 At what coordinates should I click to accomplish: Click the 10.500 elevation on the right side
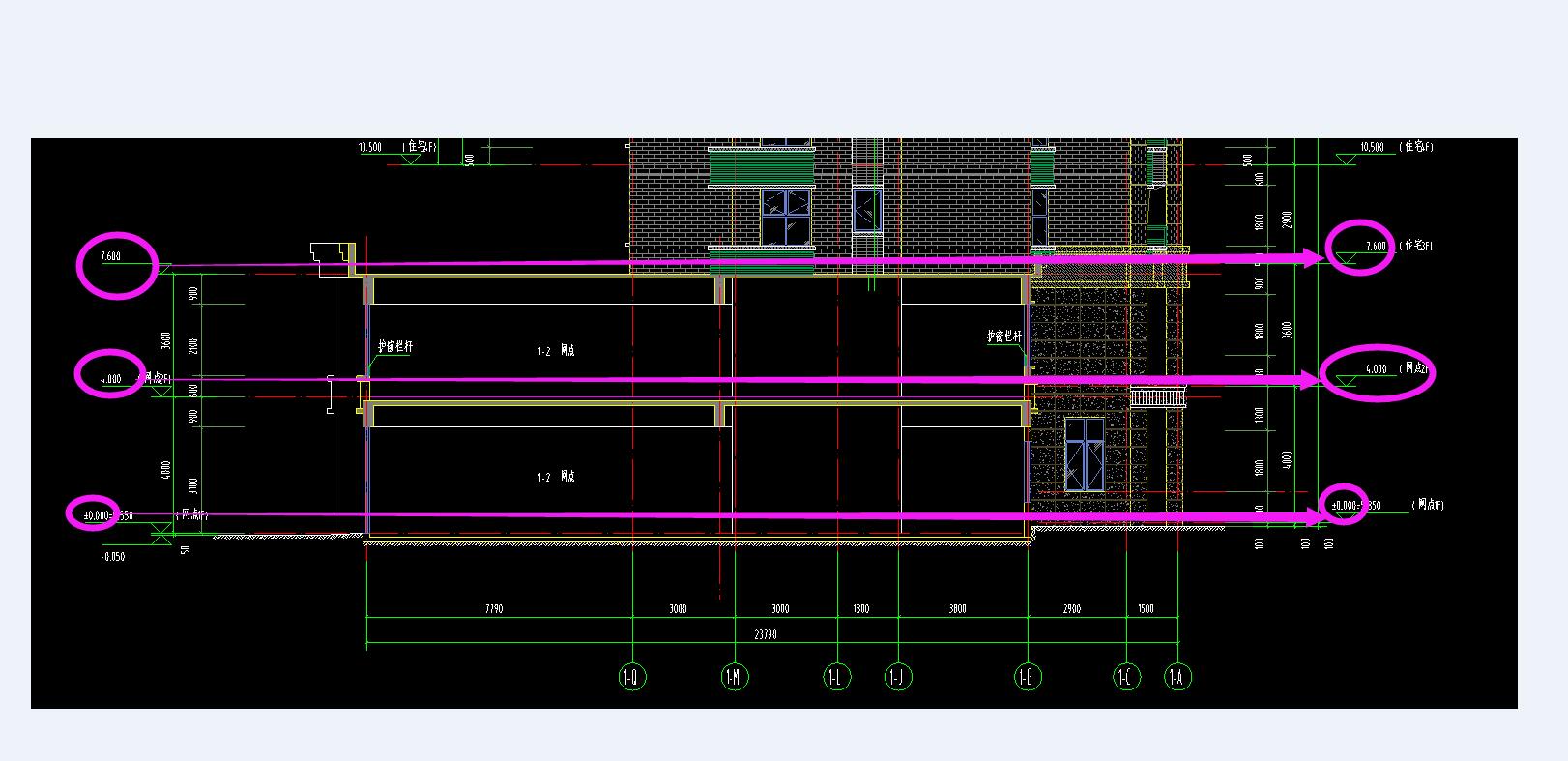(x=1372, y=147)
